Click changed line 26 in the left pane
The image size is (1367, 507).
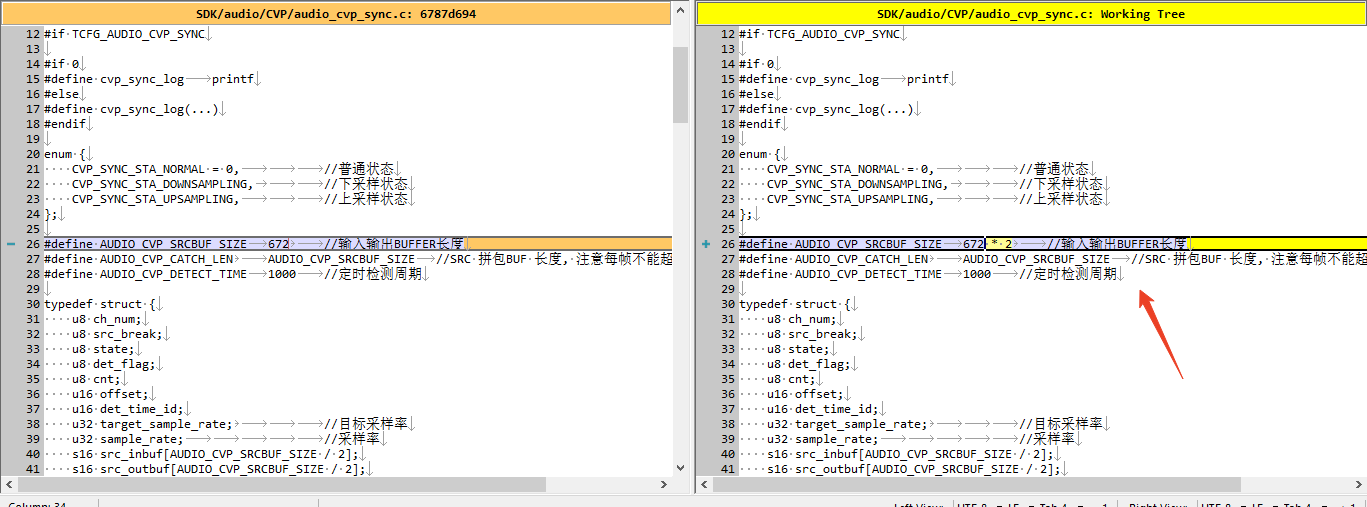(x=357, y=244)
